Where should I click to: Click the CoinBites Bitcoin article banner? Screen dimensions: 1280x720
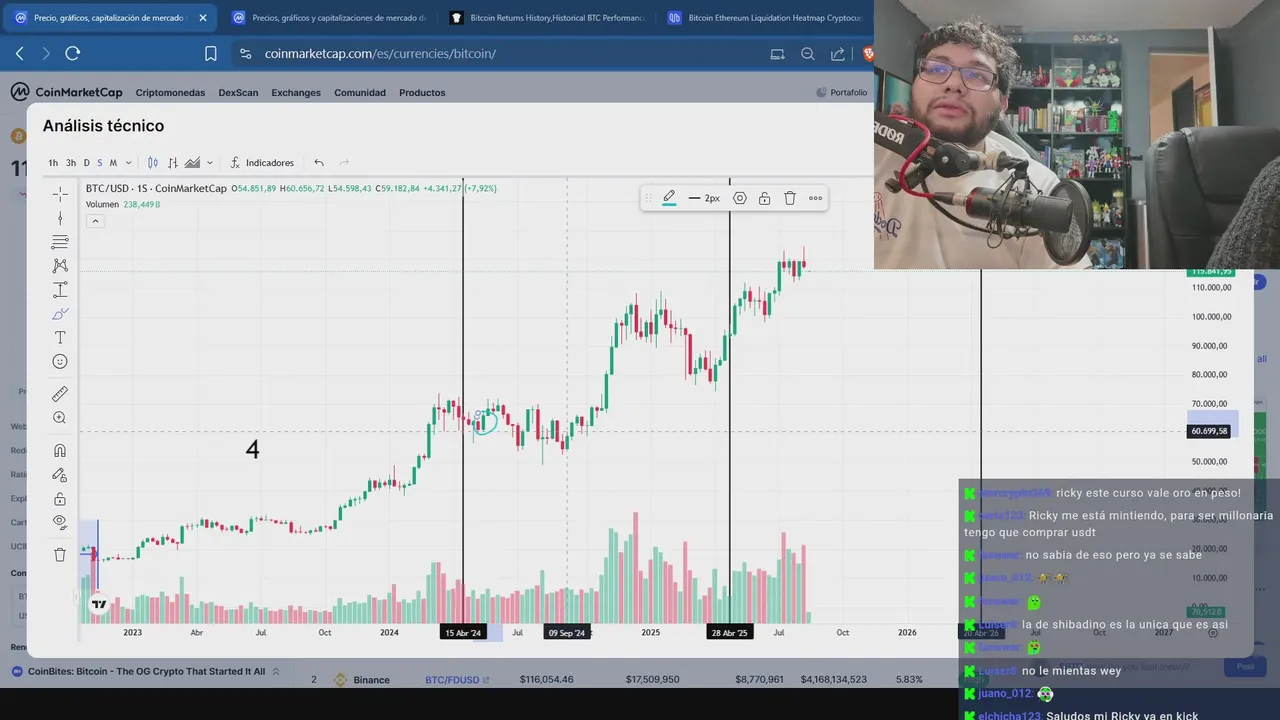pyautogui.click(x=147, y=672)
